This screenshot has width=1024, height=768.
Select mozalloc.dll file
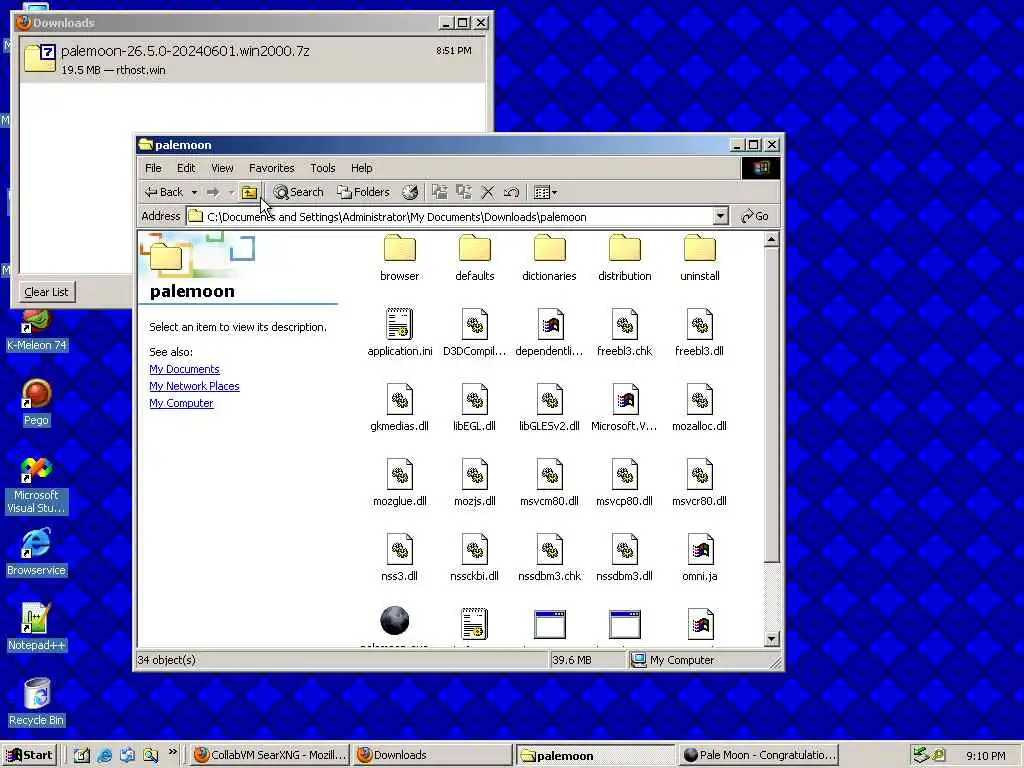(x=699, y=408)
